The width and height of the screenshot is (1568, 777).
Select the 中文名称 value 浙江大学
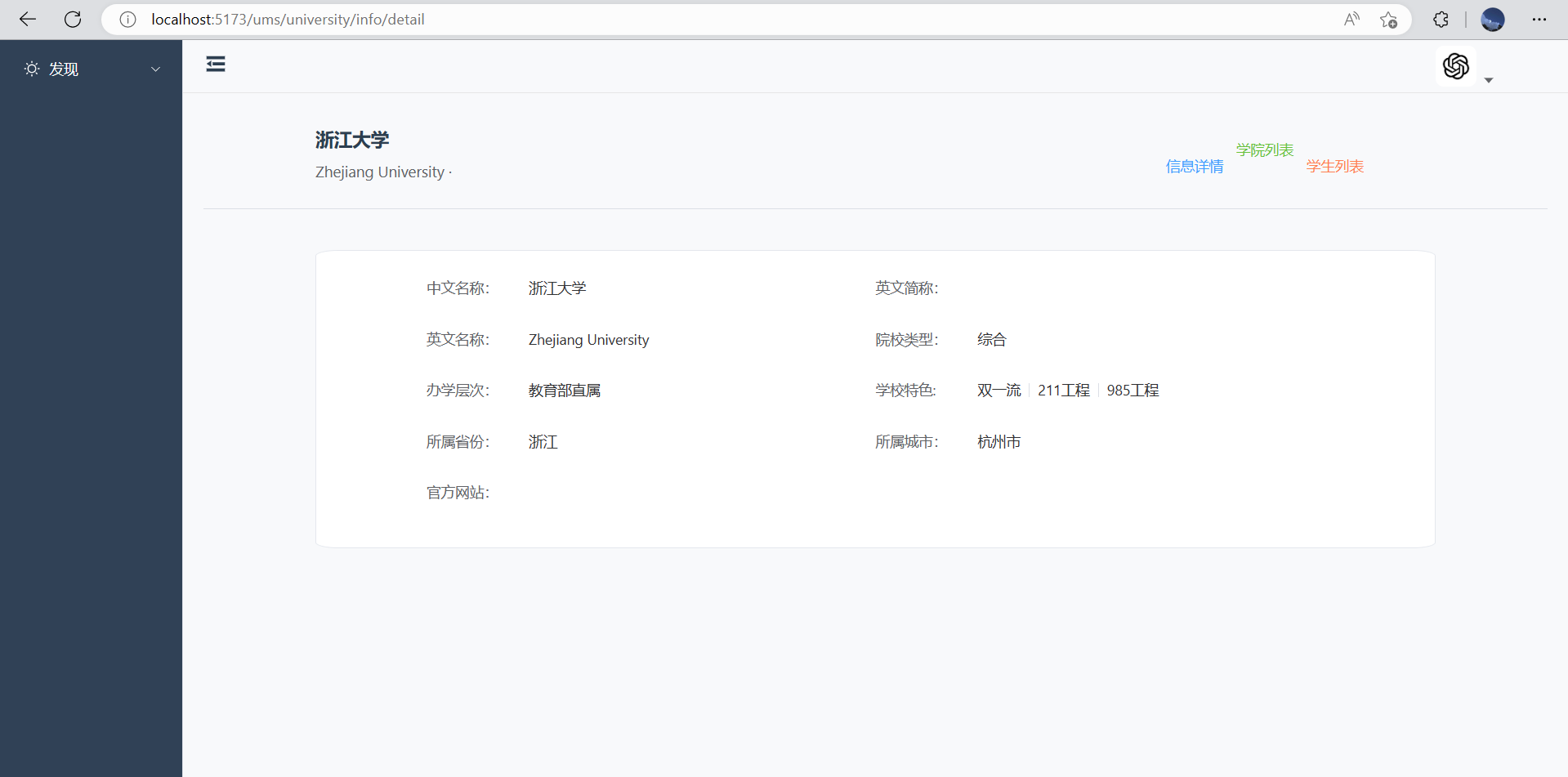pos(557,288)
